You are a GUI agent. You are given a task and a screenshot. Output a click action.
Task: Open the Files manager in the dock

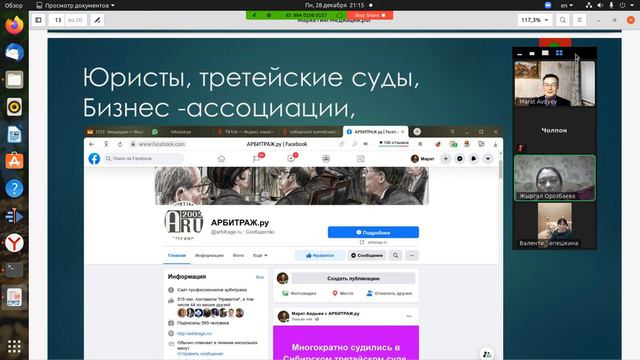click(14, 80)
